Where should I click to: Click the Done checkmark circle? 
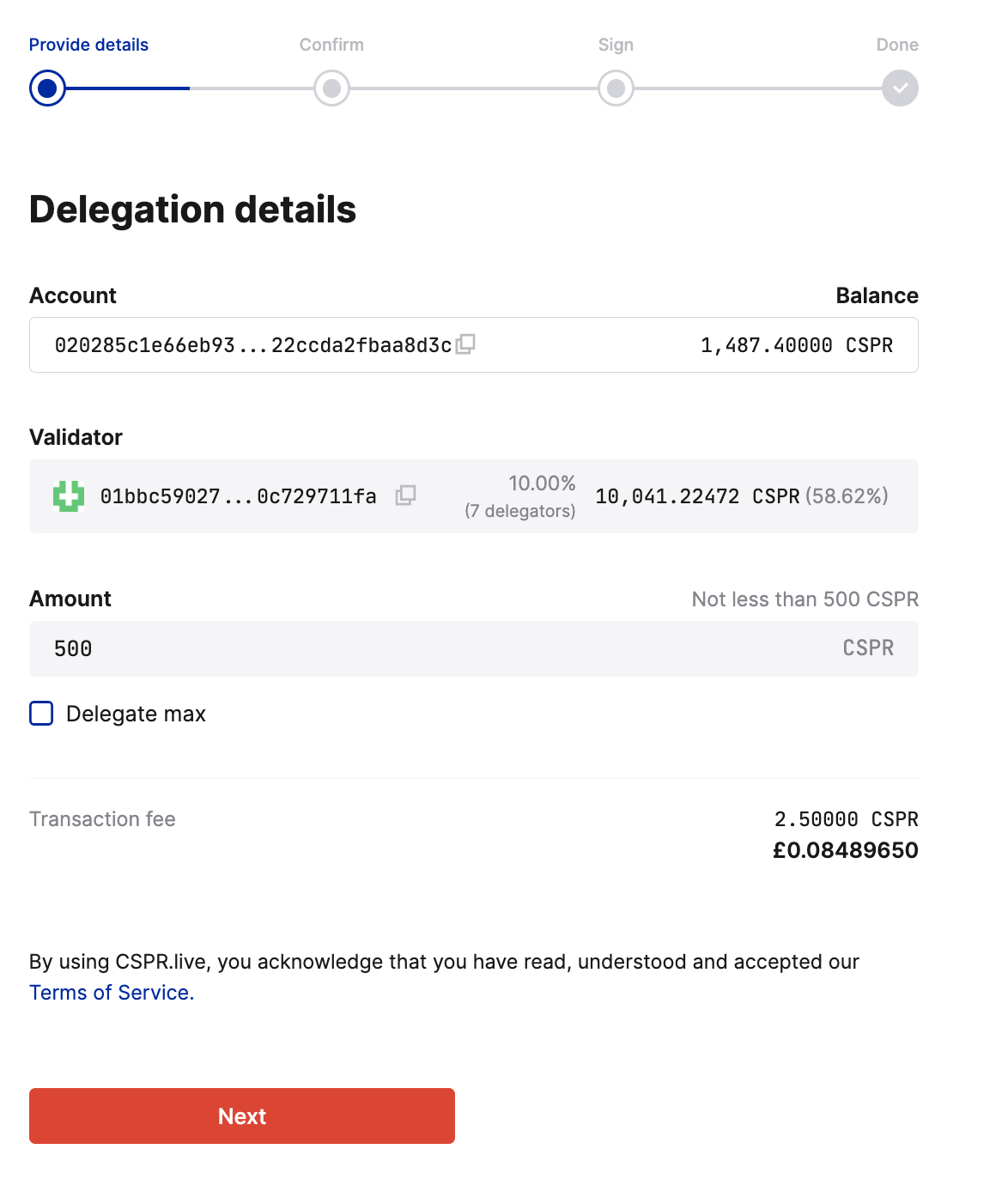pyautogui.click(x=898, y=88)
